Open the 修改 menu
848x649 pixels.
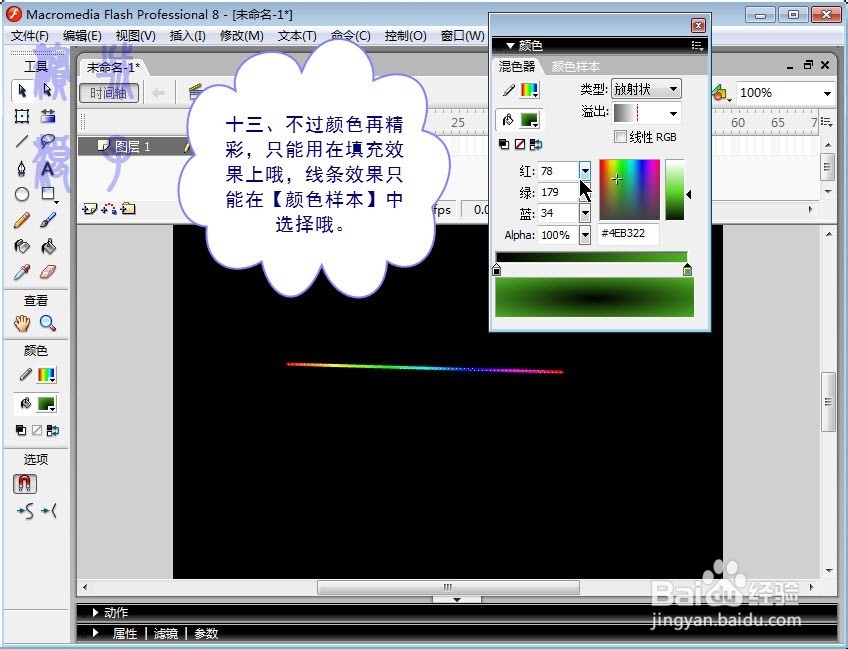238,35
